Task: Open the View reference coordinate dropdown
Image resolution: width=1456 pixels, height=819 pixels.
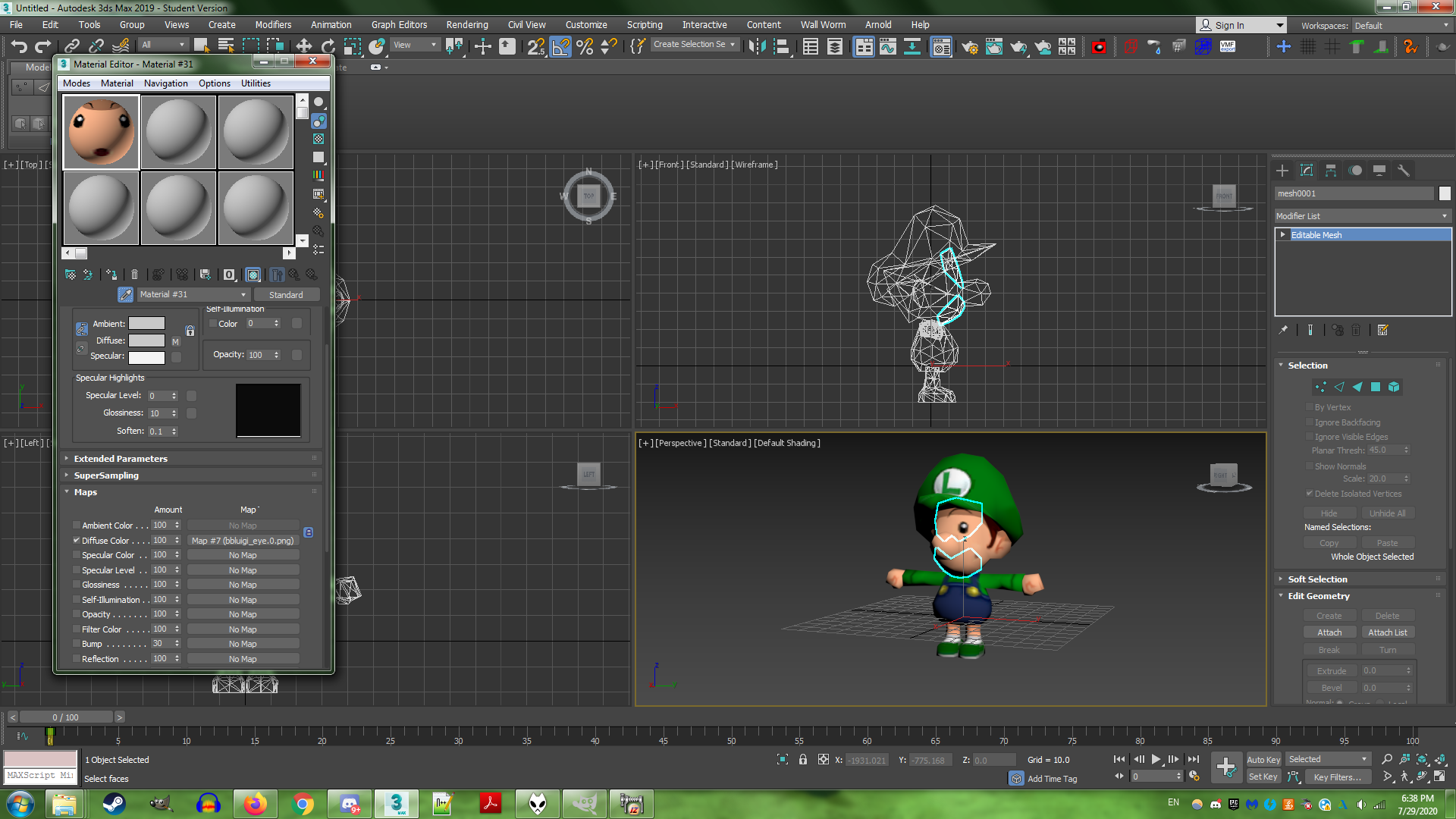Action: click(415, 45)
